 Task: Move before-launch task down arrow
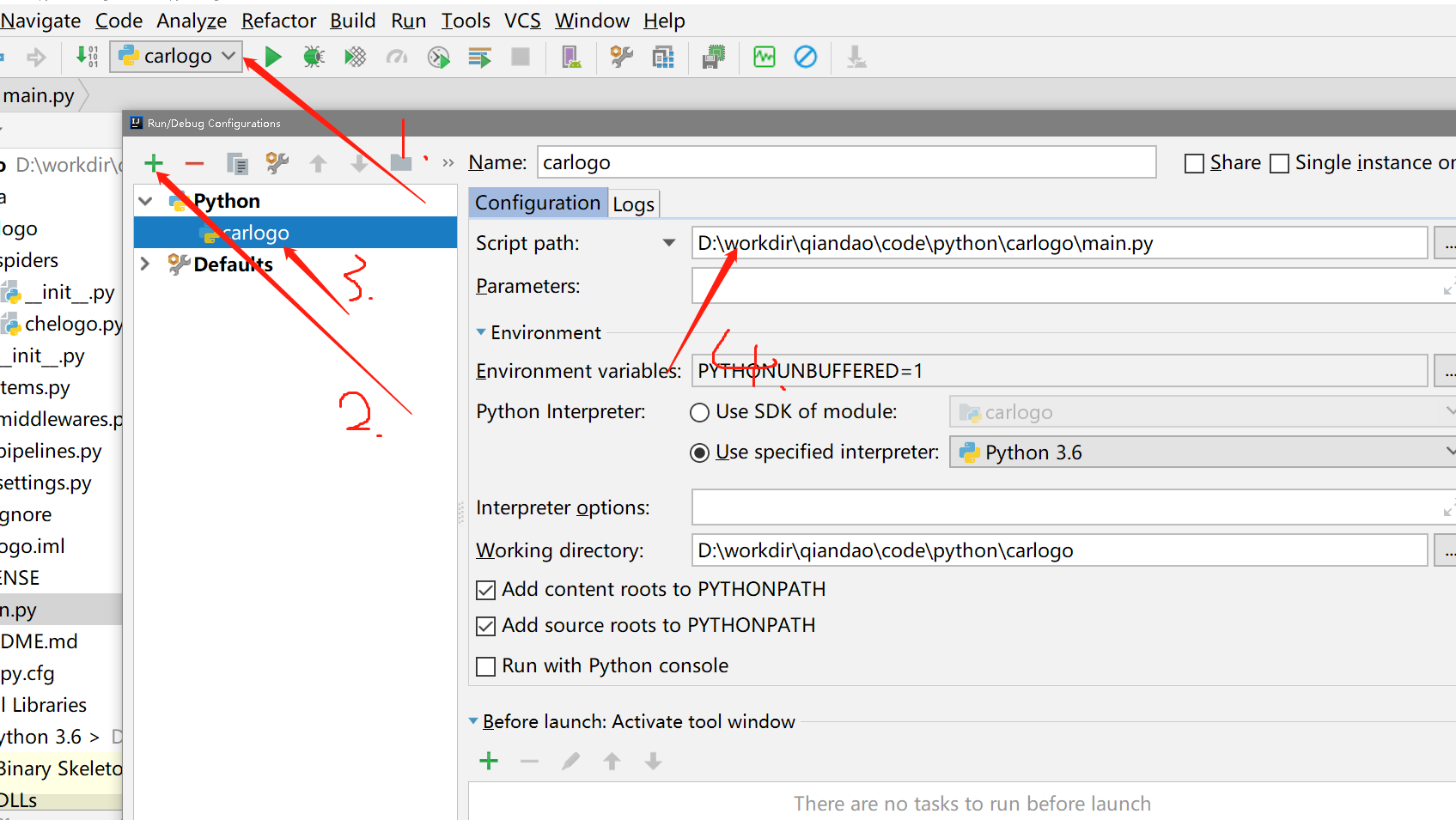pyautogui.click(x=653, y=761)
